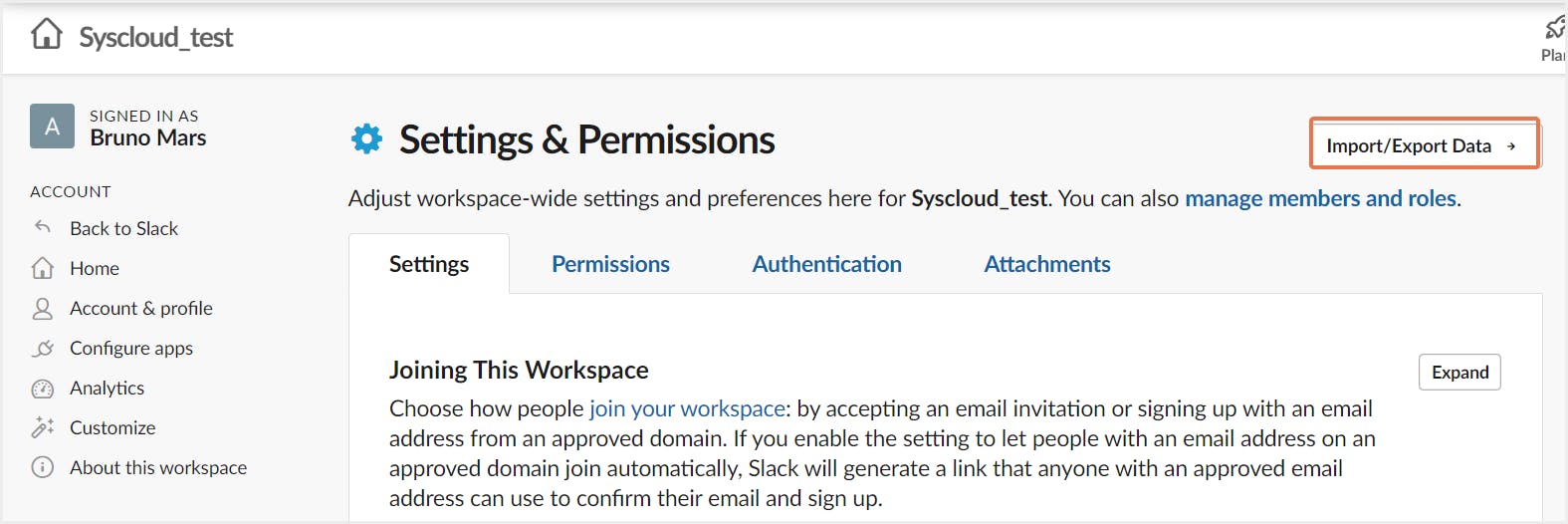1568x524 pixels.
Task: Click the rocket Plans icon
Action: click(1554, 28)
